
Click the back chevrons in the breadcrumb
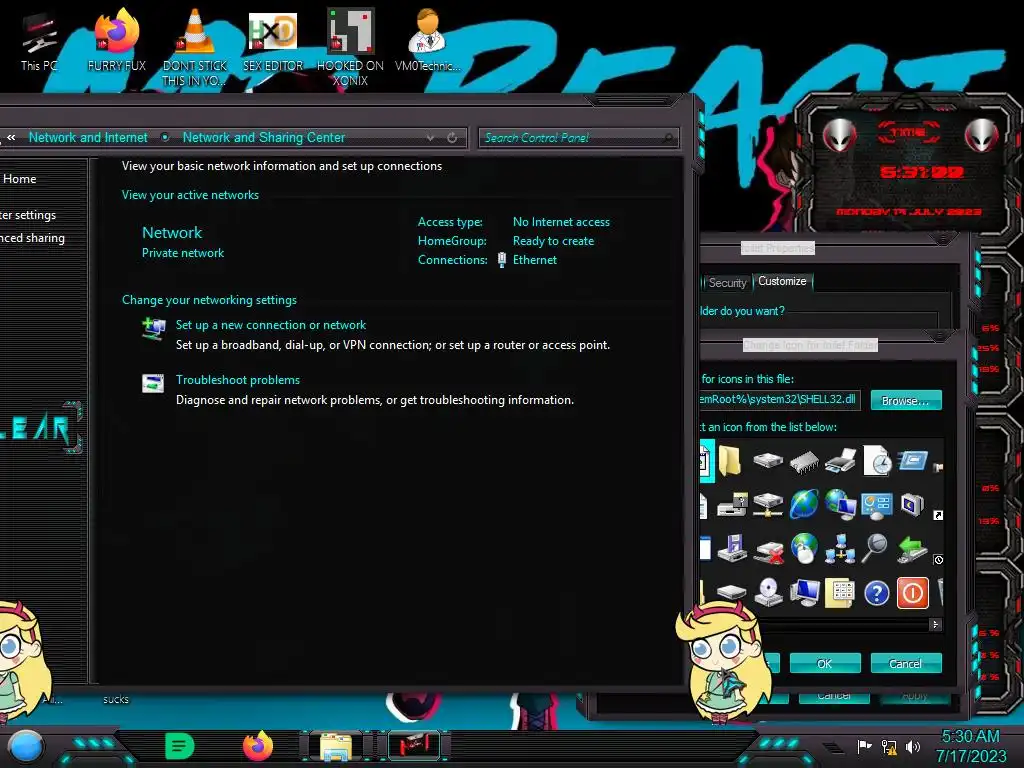click(x=11, y=137)
